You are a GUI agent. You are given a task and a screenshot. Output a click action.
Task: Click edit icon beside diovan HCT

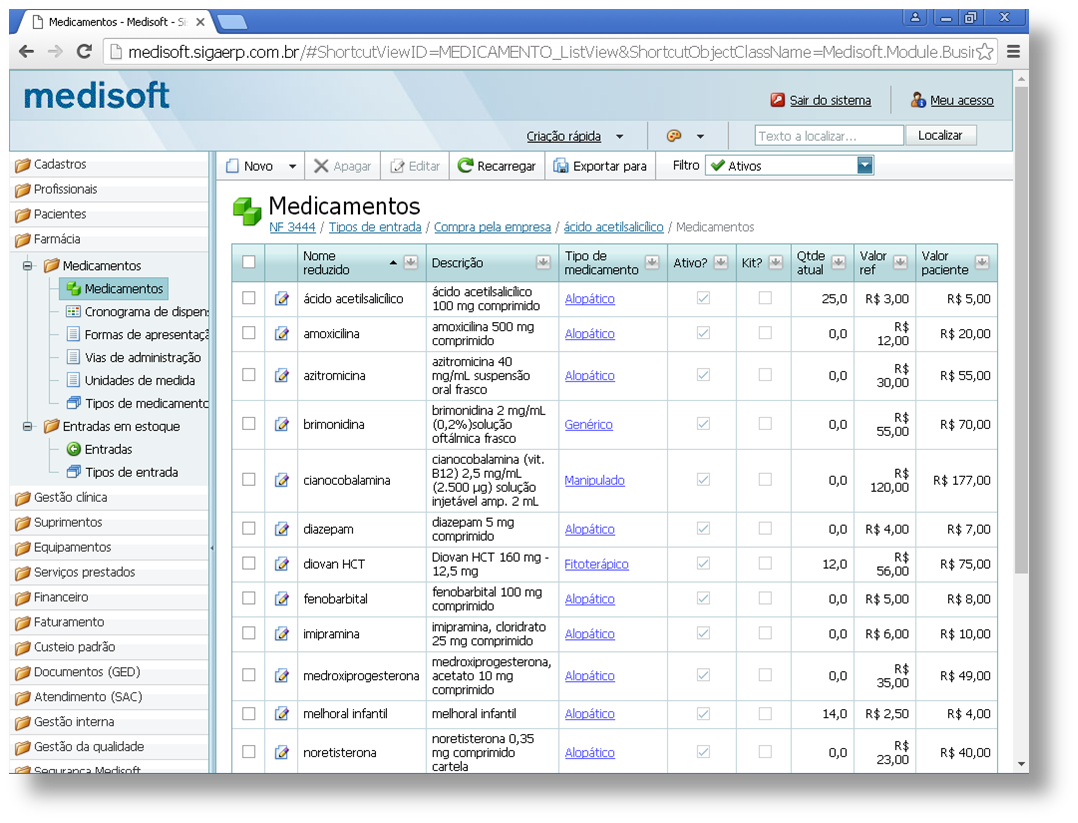pos(281,564)
